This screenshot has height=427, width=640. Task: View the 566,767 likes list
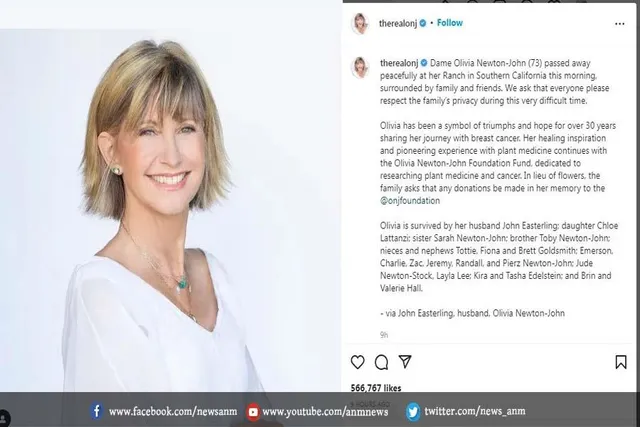pos(376,388)
